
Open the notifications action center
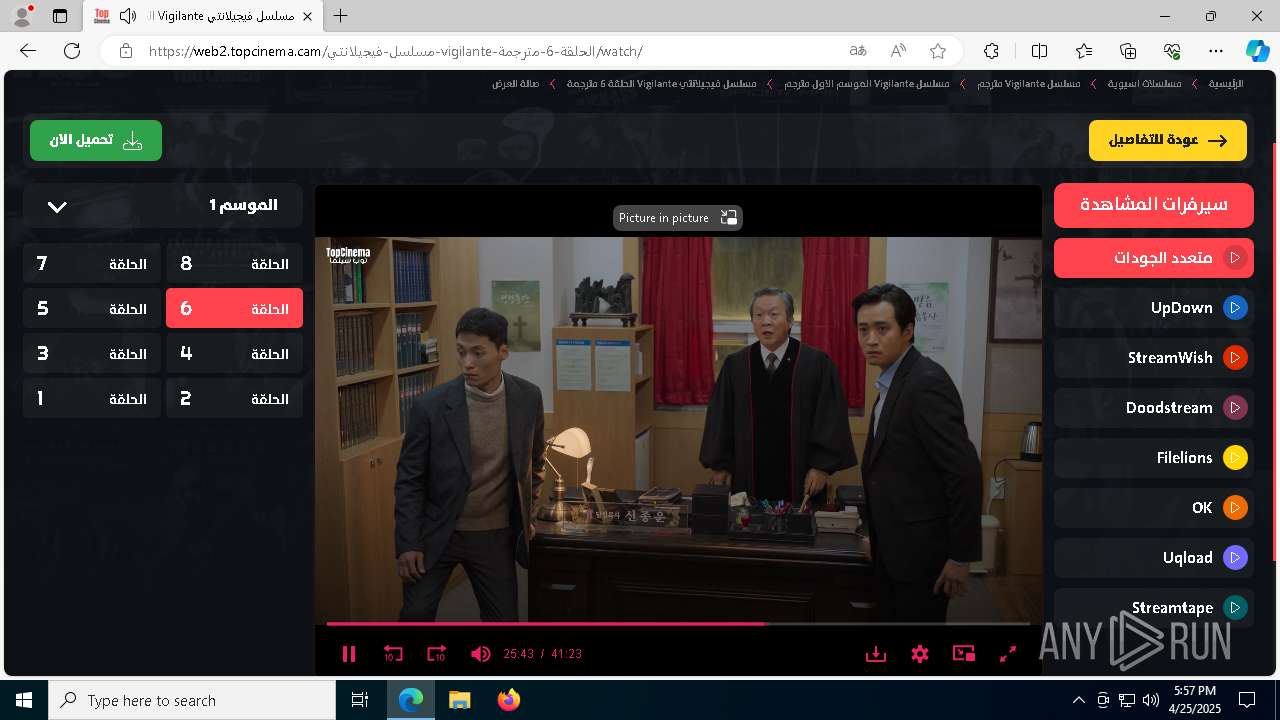pyautogui.click(x=1247, y=700)
